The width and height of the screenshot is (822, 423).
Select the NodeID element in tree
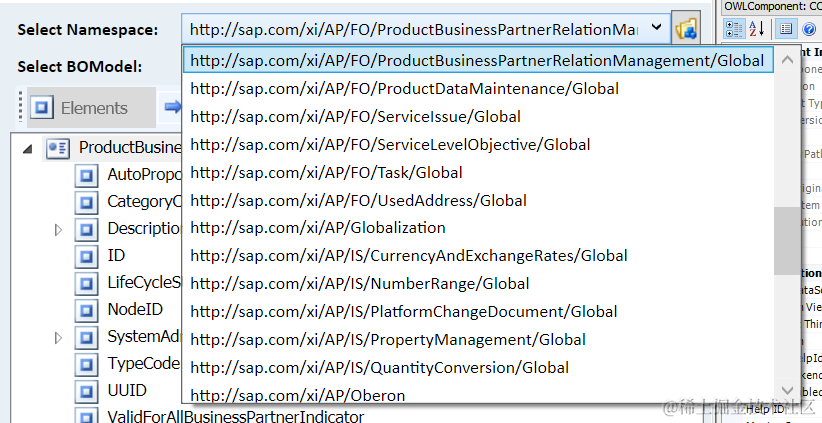(x=135, y=310)
